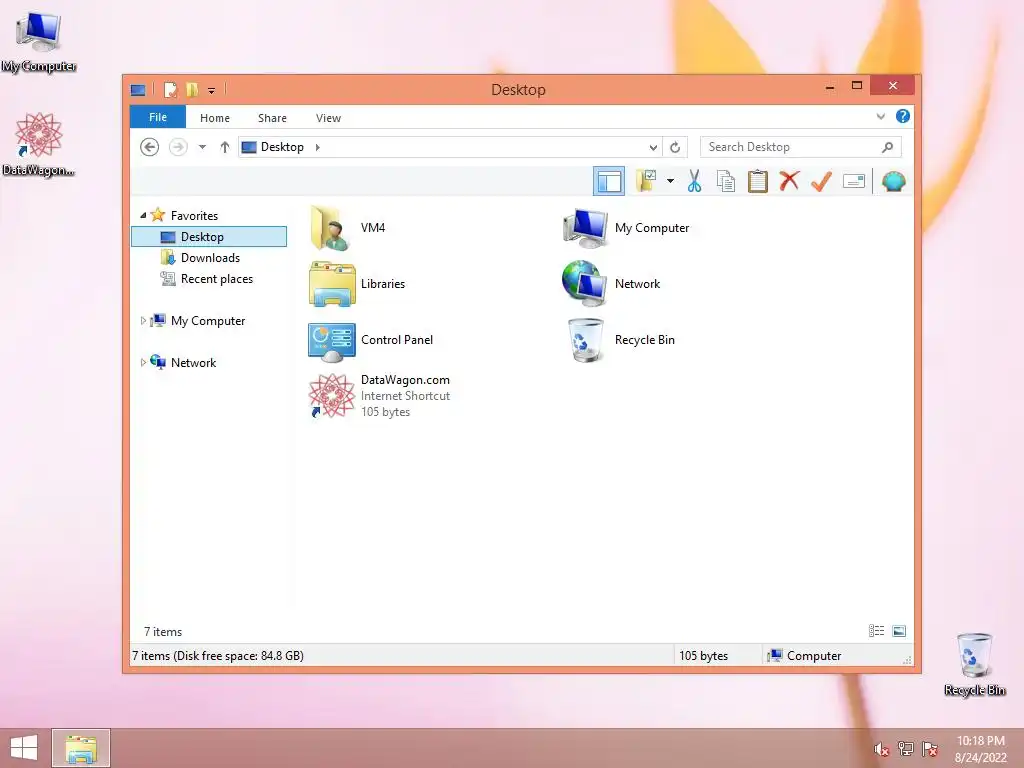Expand My Computer in navigation pane

point(143,321)
